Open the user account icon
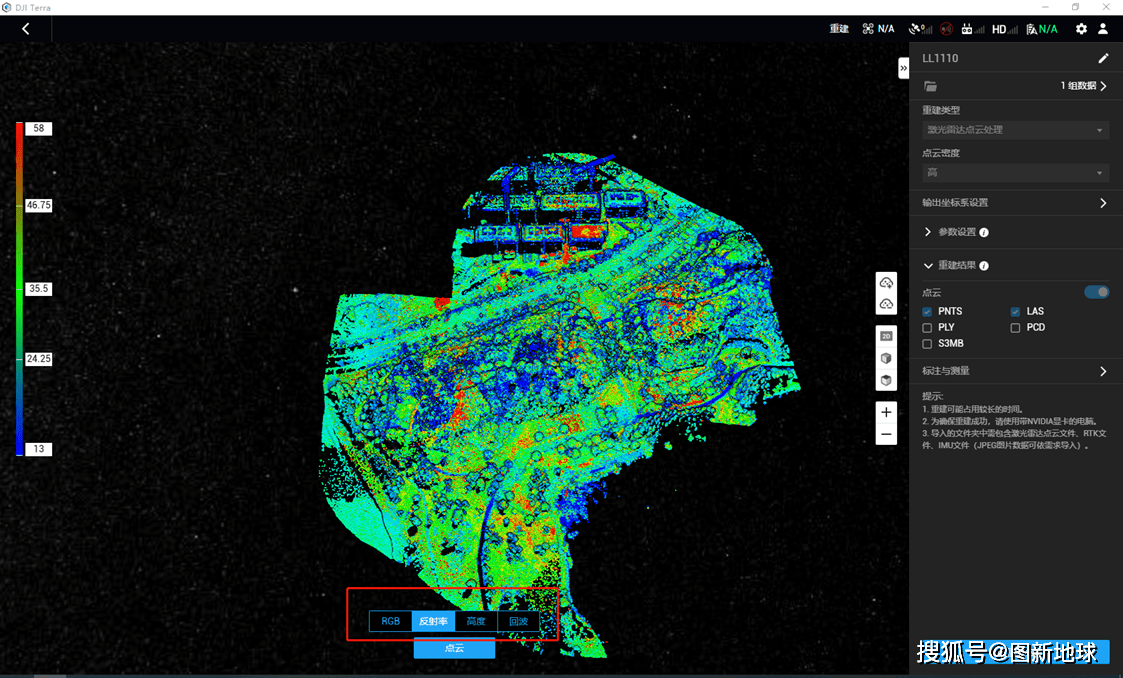1123x678 pixels. tap(1104, 29)
